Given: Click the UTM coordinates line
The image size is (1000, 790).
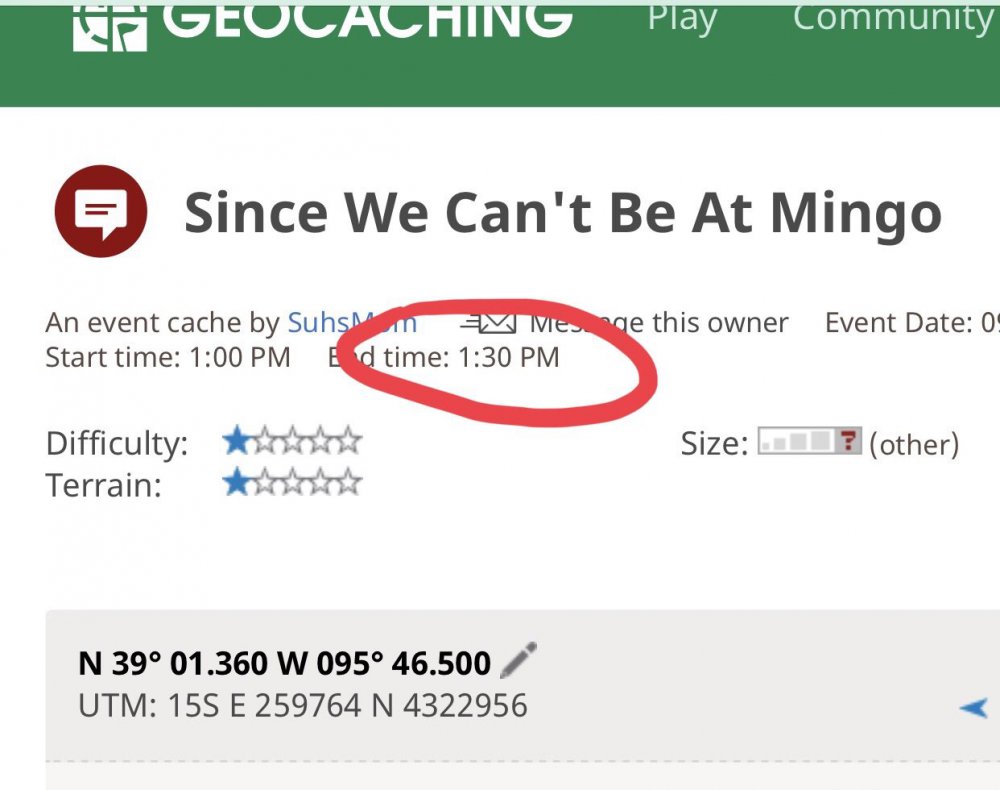Looking at the screenshot, I should tap(303, 706).
